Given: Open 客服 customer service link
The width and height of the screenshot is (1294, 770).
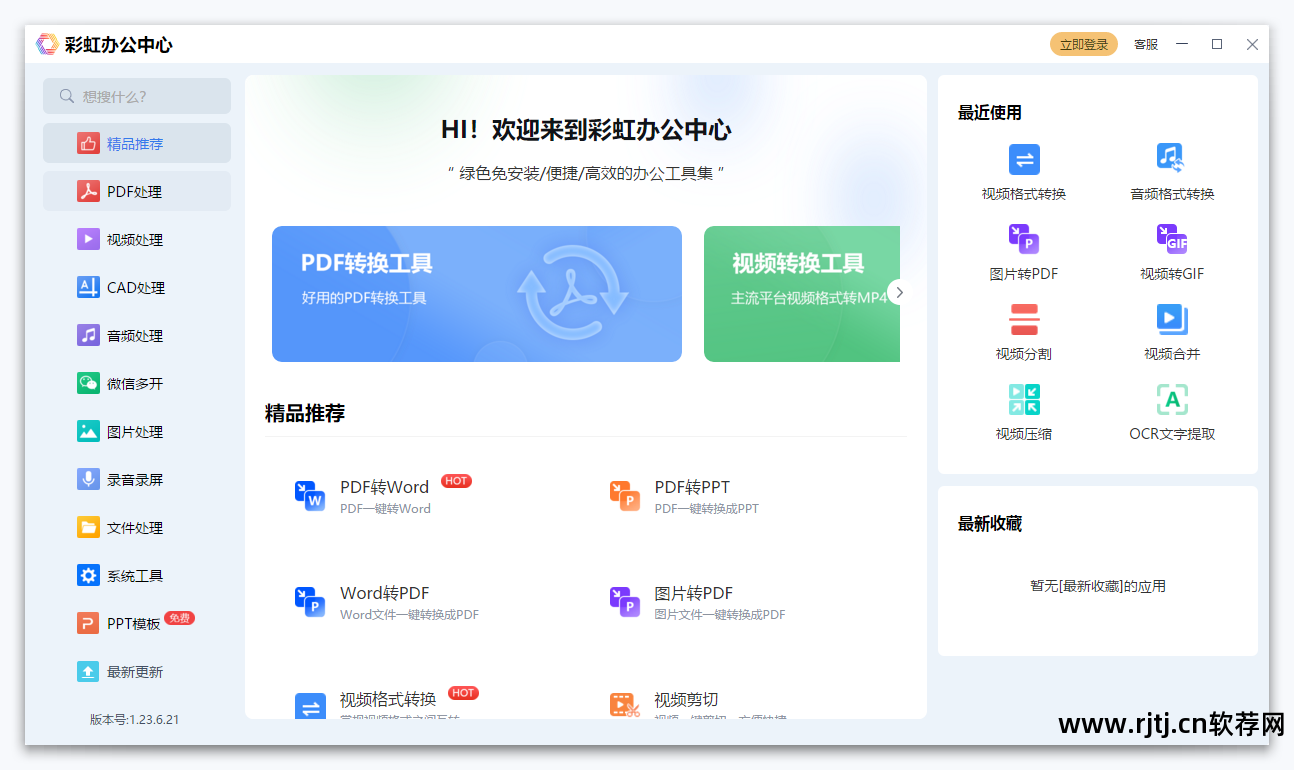Looking at the screenshot, I should [x=1145, y=45].
